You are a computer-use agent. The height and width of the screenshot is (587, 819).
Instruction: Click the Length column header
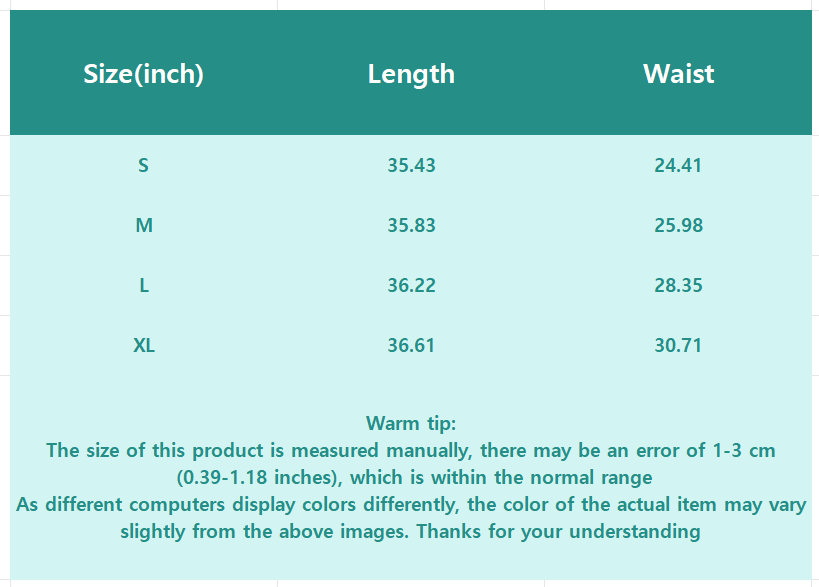(411, 74)
